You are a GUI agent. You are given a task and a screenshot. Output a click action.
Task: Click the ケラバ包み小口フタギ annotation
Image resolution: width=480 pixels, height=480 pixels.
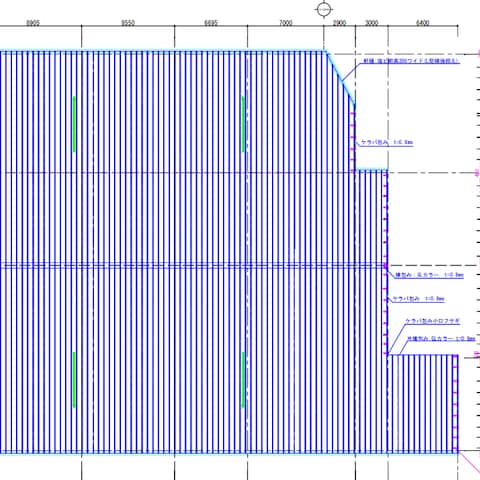coord(432,321)
